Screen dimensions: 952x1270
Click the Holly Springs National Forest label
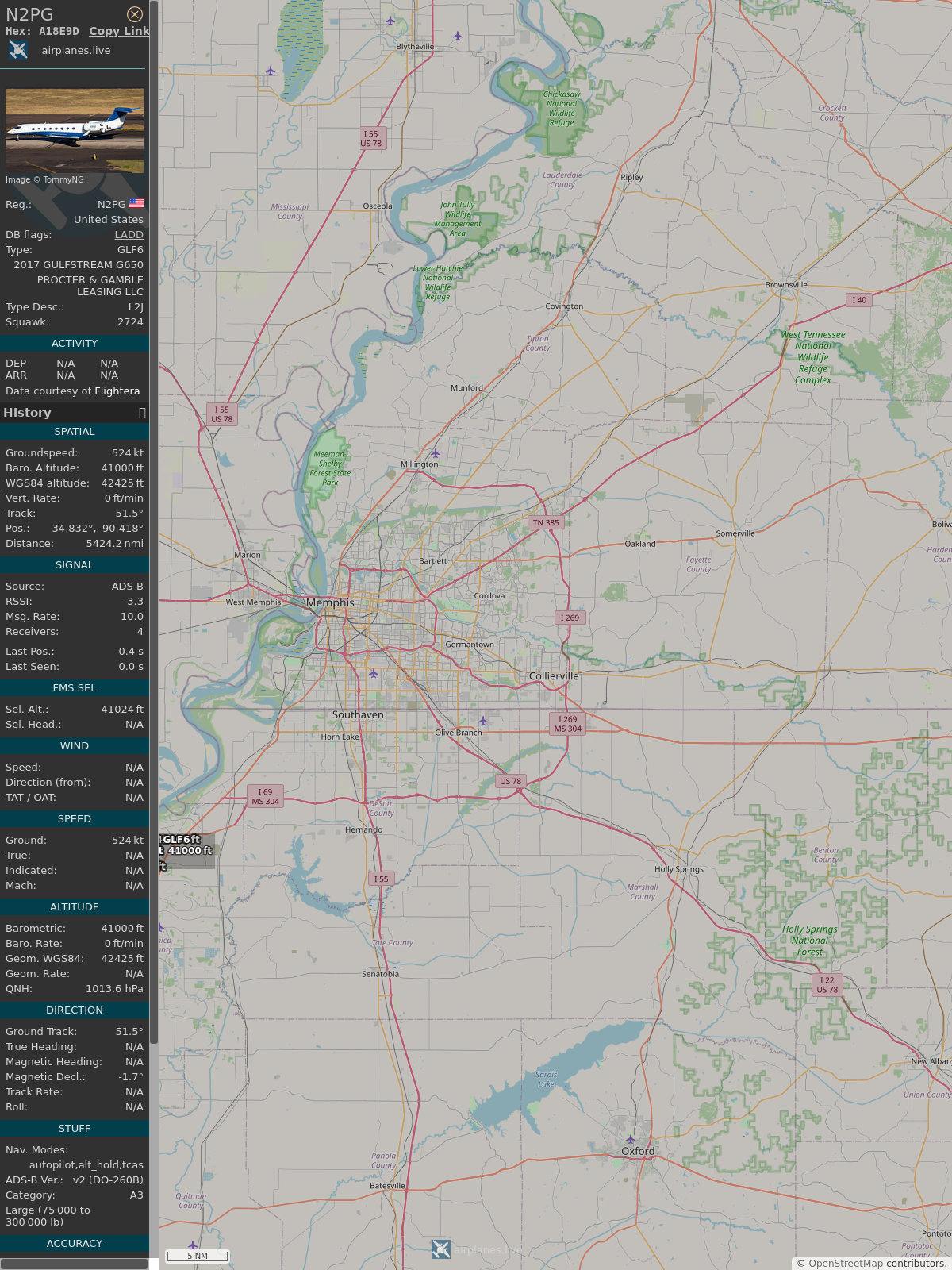click(x=810, y=941)
